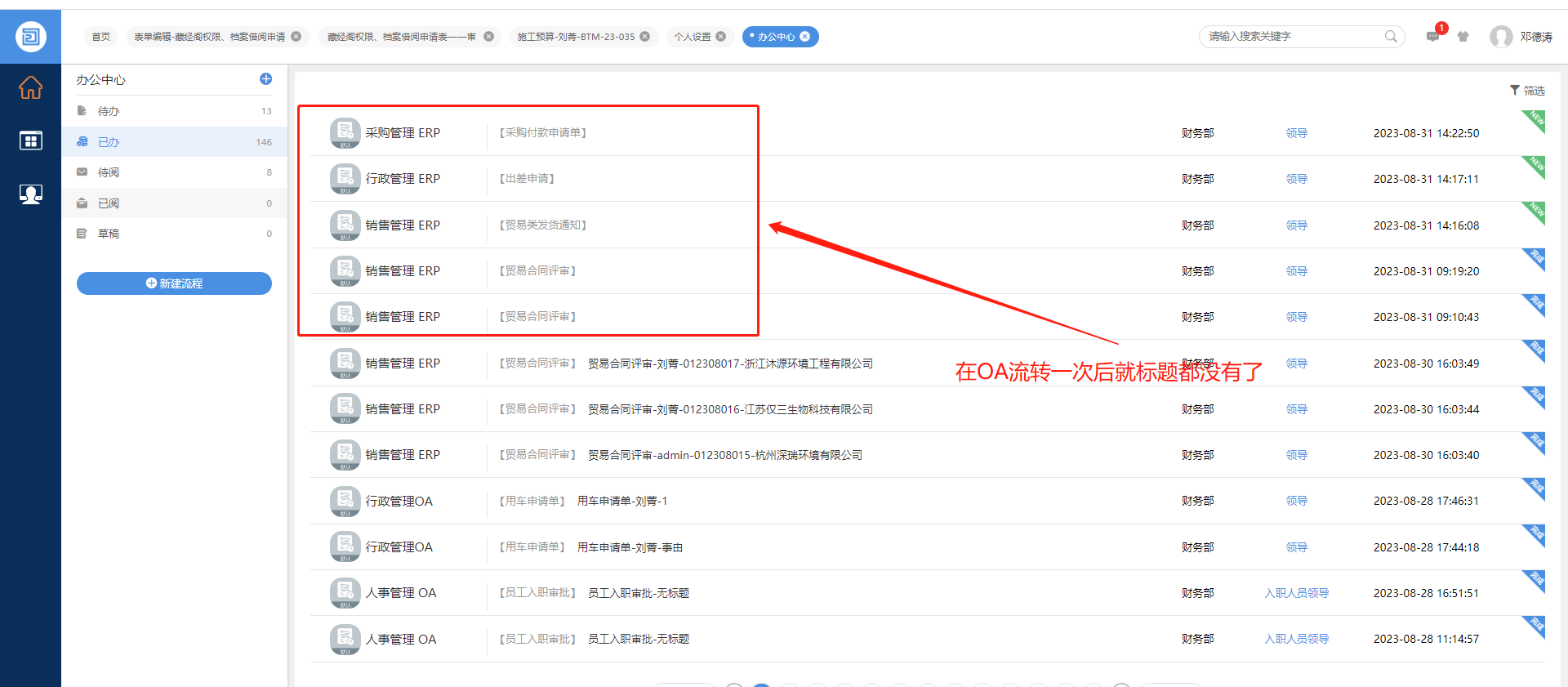1568x687 pixels.
Task: Click the username 邓德涛
Action: 1536,37
